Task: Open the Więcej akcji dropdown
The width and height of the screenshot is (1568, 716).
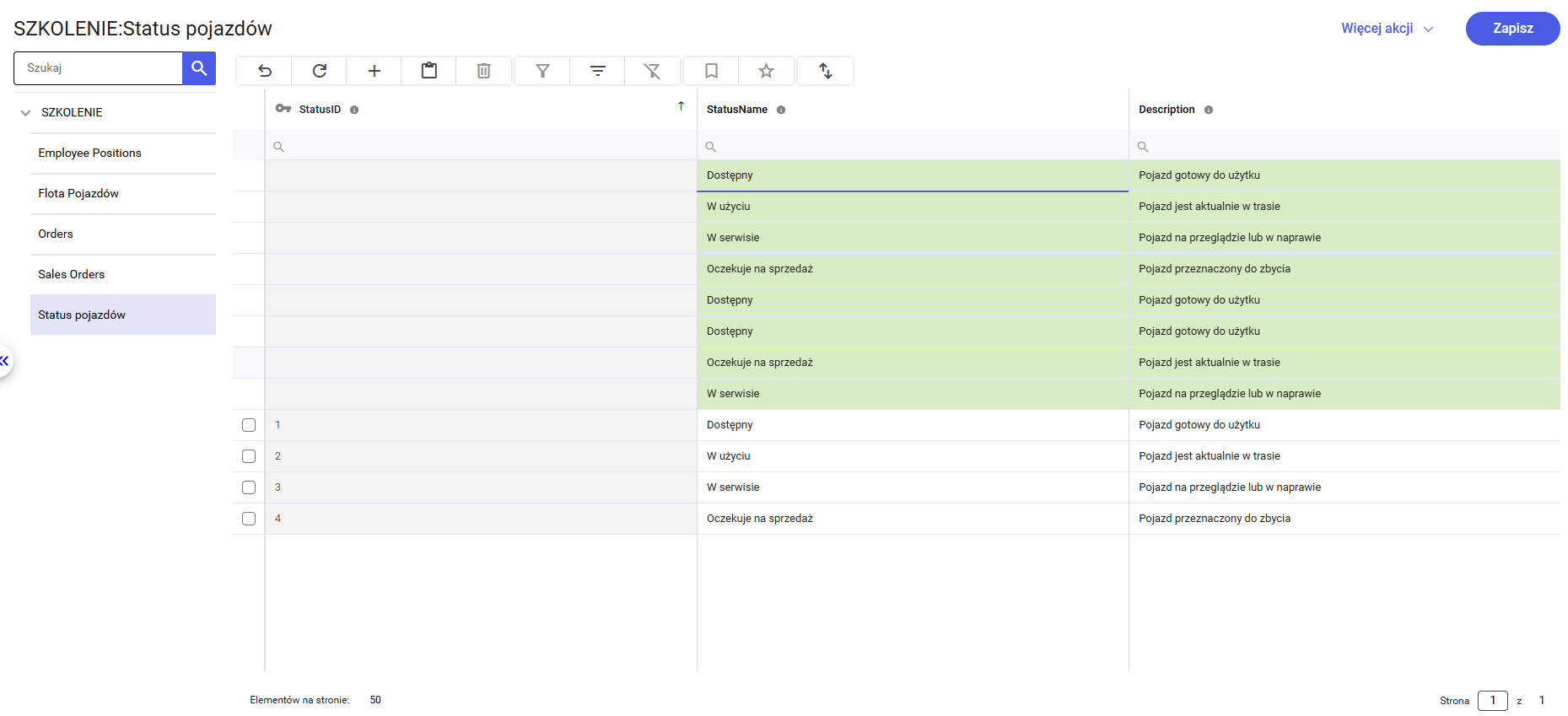Action: [x=1387, y=29]
